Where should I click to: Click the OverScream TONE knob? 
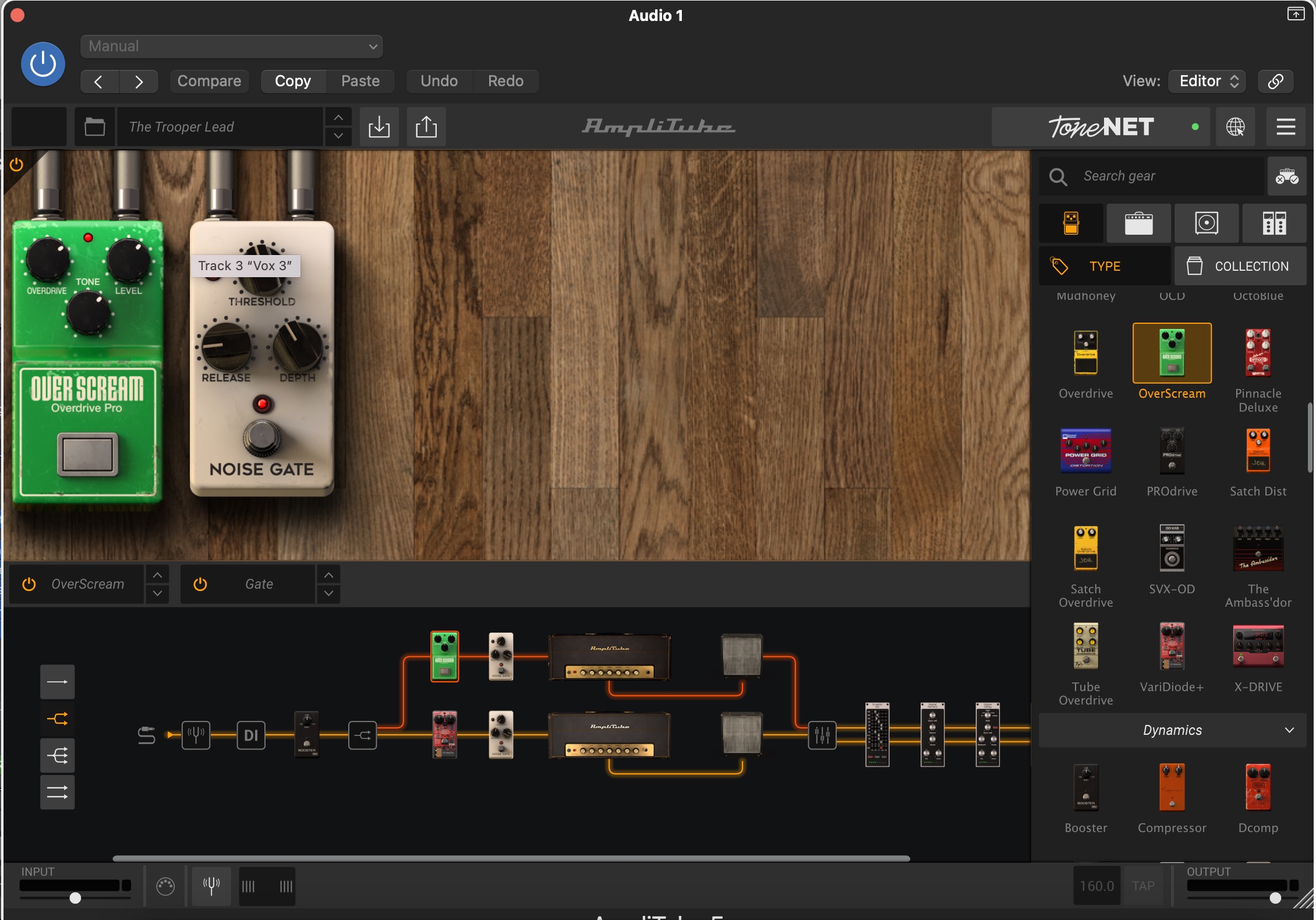[88, 313]
